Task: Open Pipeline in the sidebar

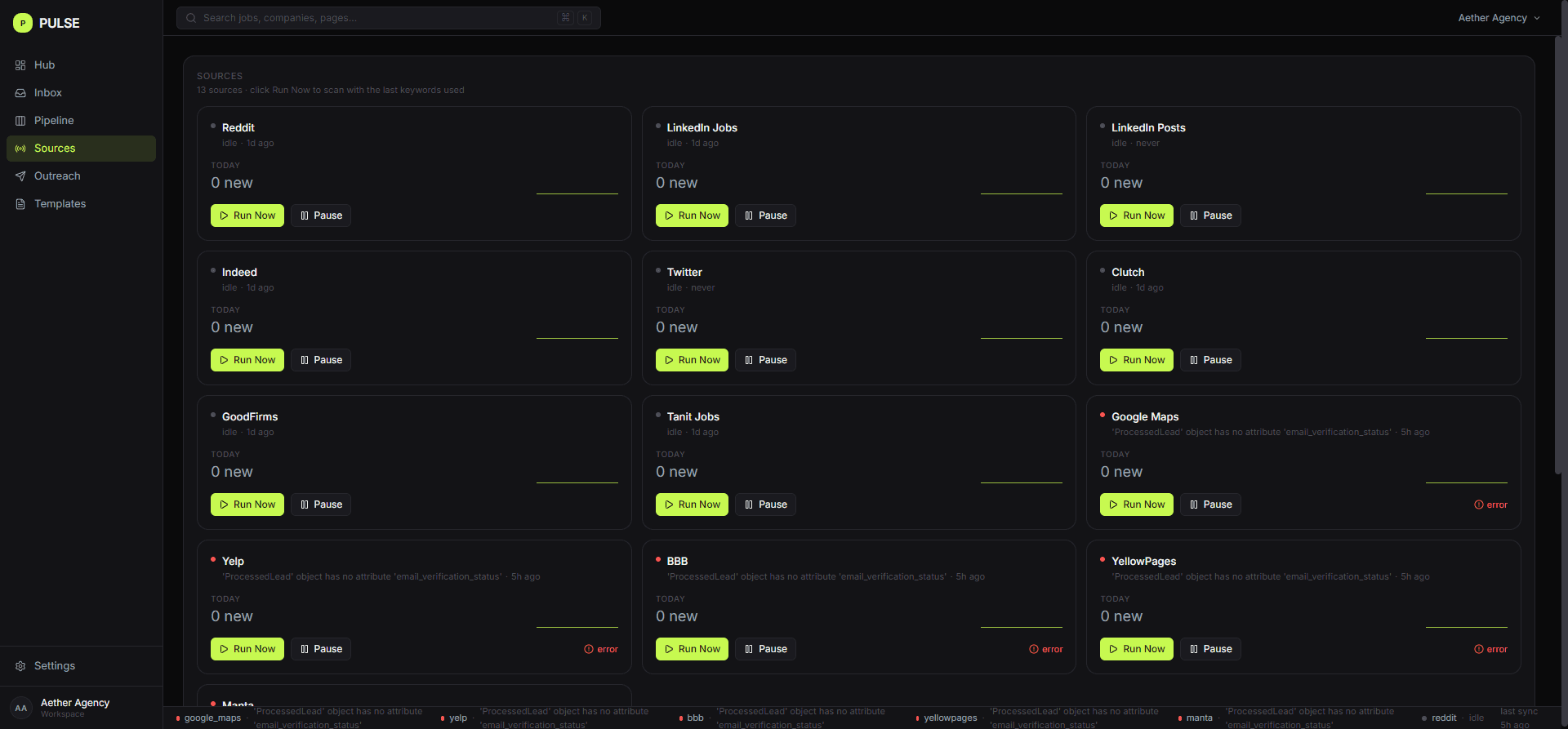Action: tap(81, 121)
